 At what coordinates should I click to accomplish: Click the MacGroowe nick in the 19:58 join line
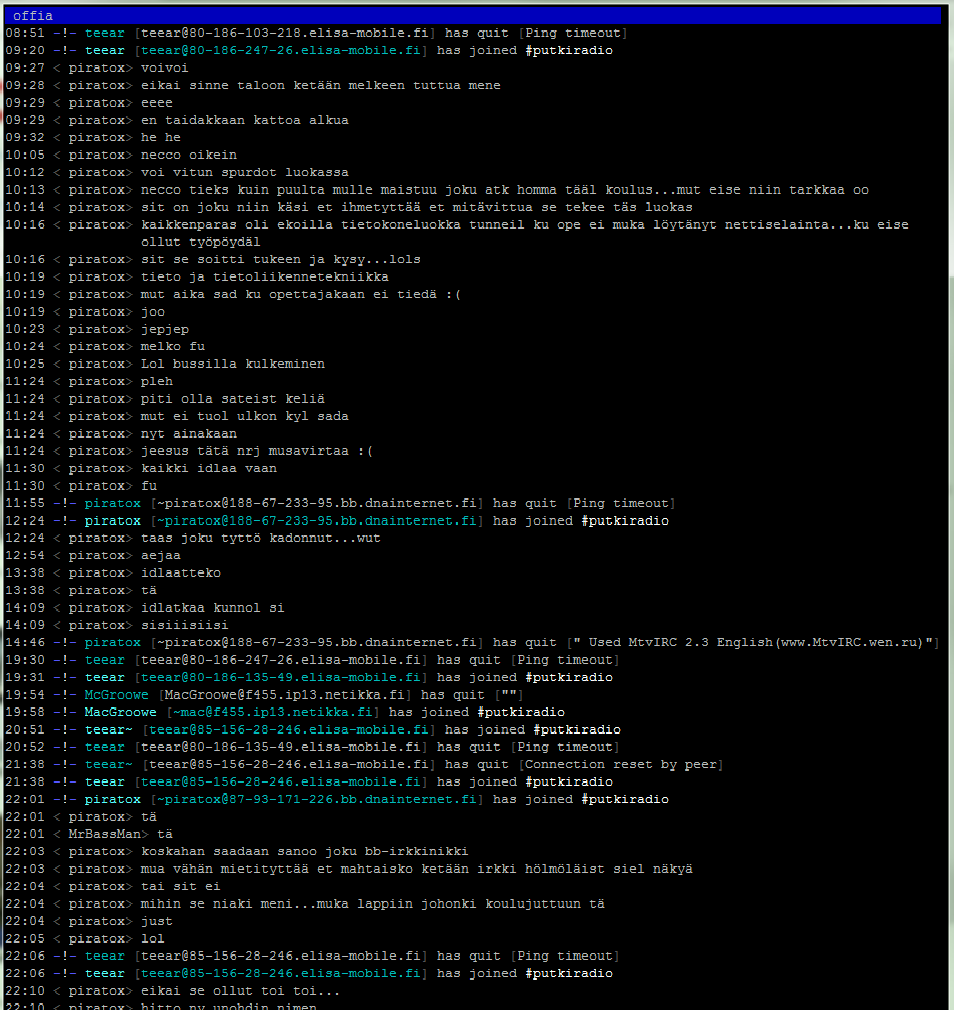(x=121, y=713)
